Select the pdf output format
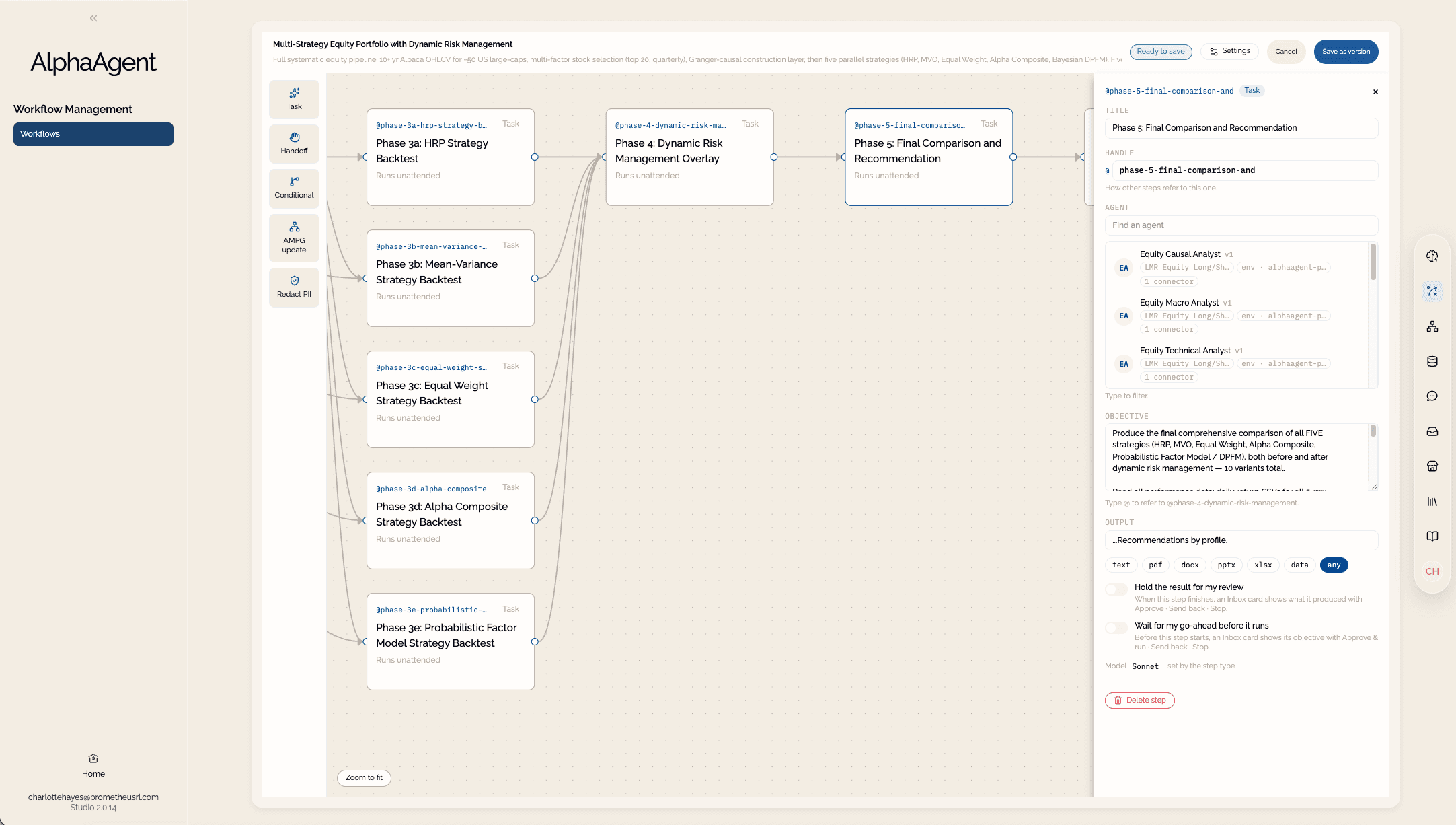 [1155, 565]
